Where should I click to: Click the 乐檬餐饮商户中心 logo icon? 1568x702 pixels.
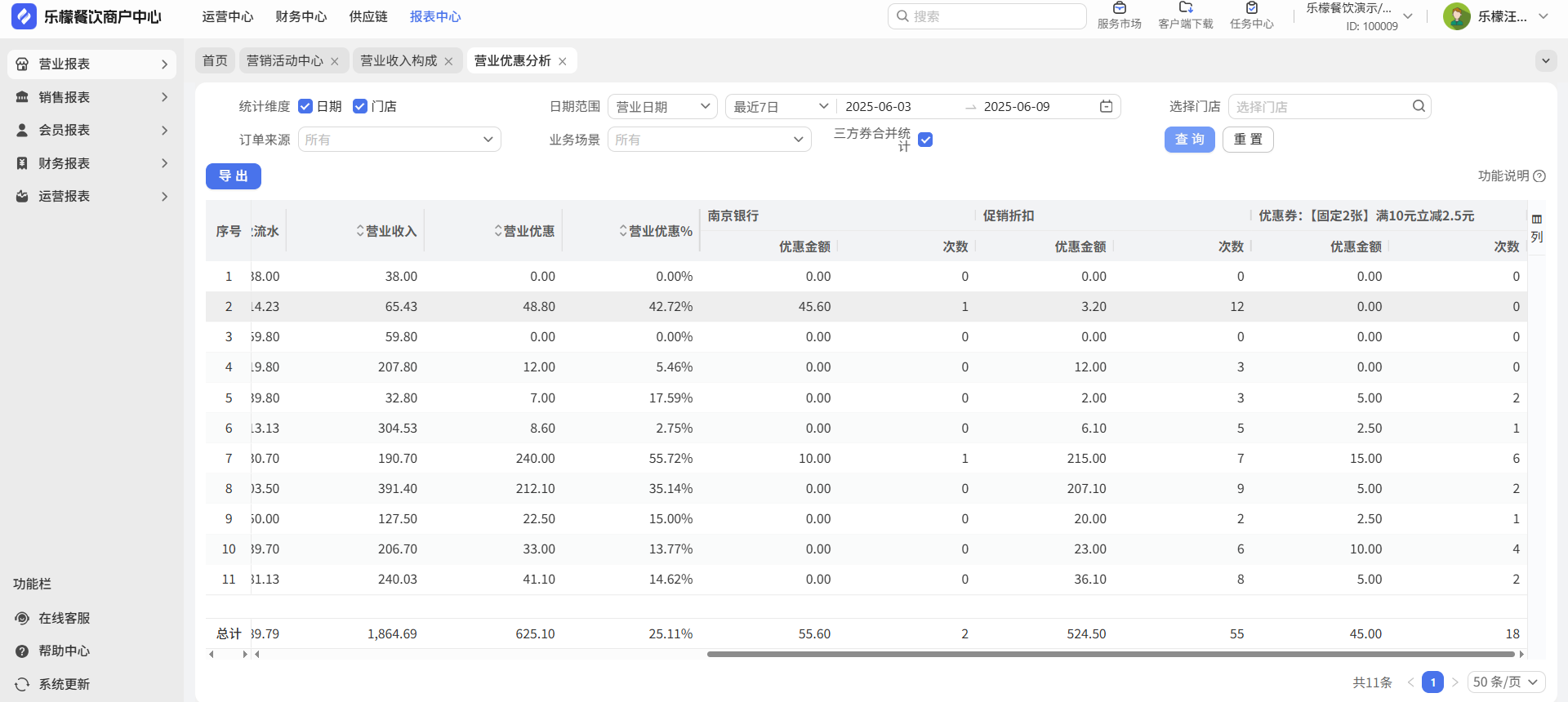24,16
